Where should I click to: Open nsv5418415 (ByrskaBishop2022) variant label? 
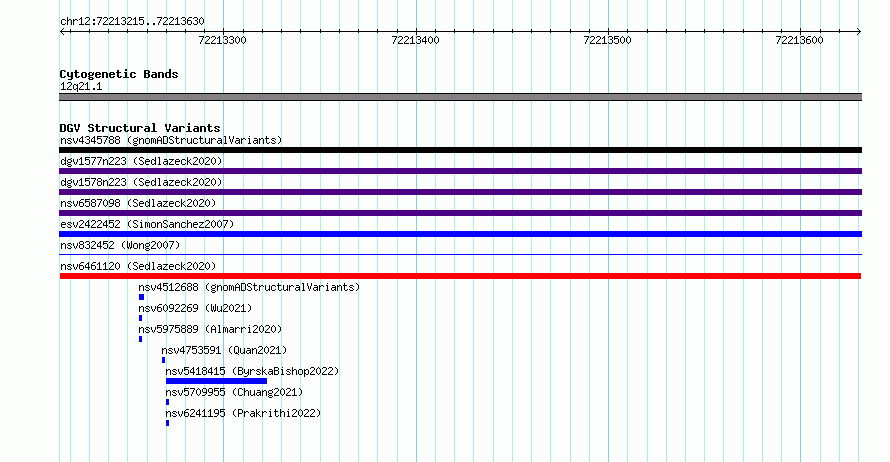[x=252, y=371]
